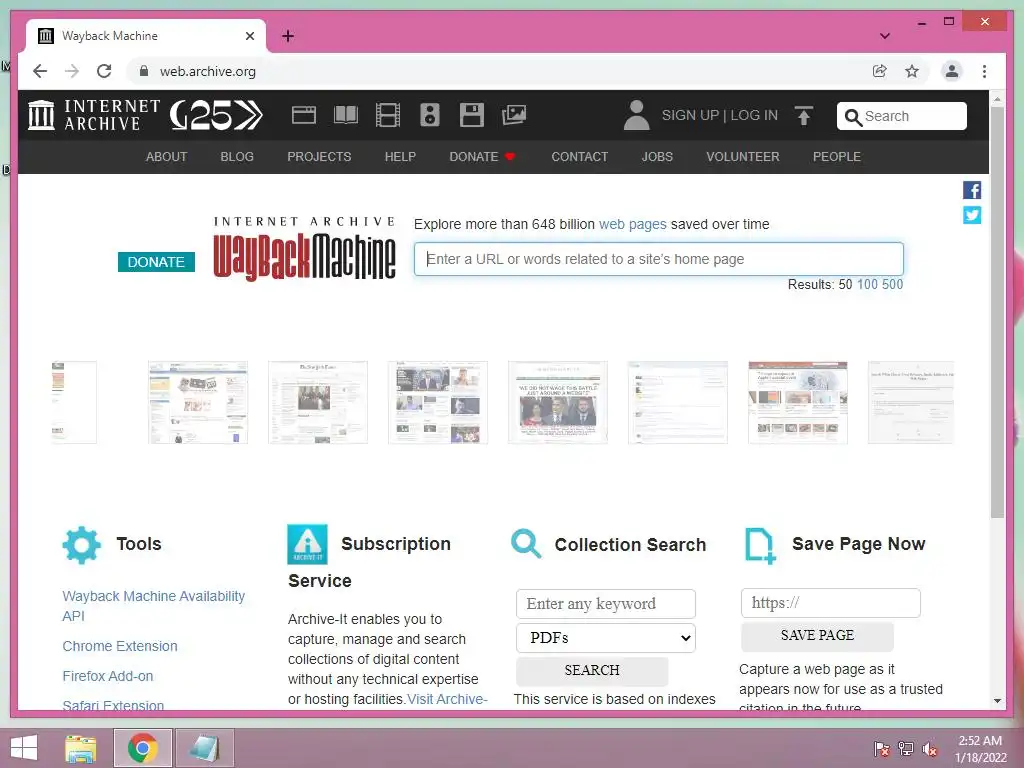Click the share page icon in address bar
This screenshot has width=1024, height=768.
click(880, 71)
